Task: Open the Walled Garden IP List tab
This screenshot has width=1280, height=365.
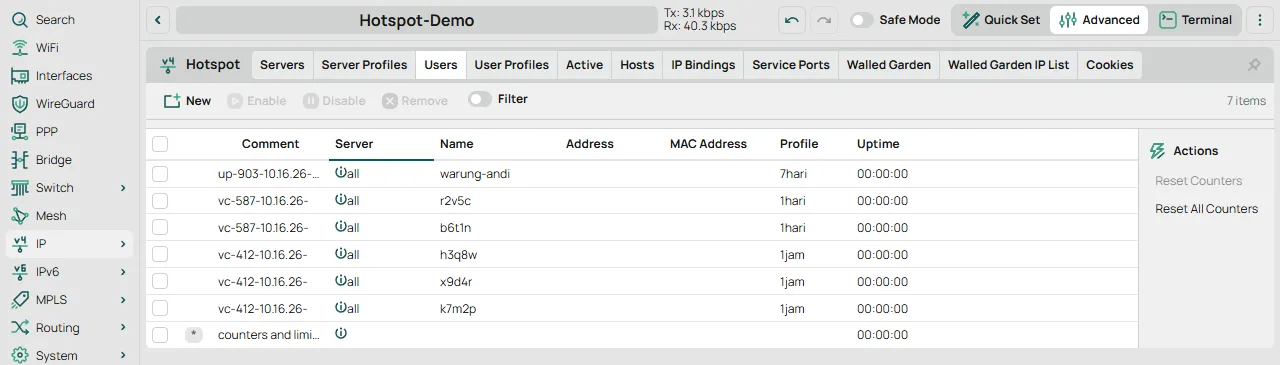Action: 1008,65
